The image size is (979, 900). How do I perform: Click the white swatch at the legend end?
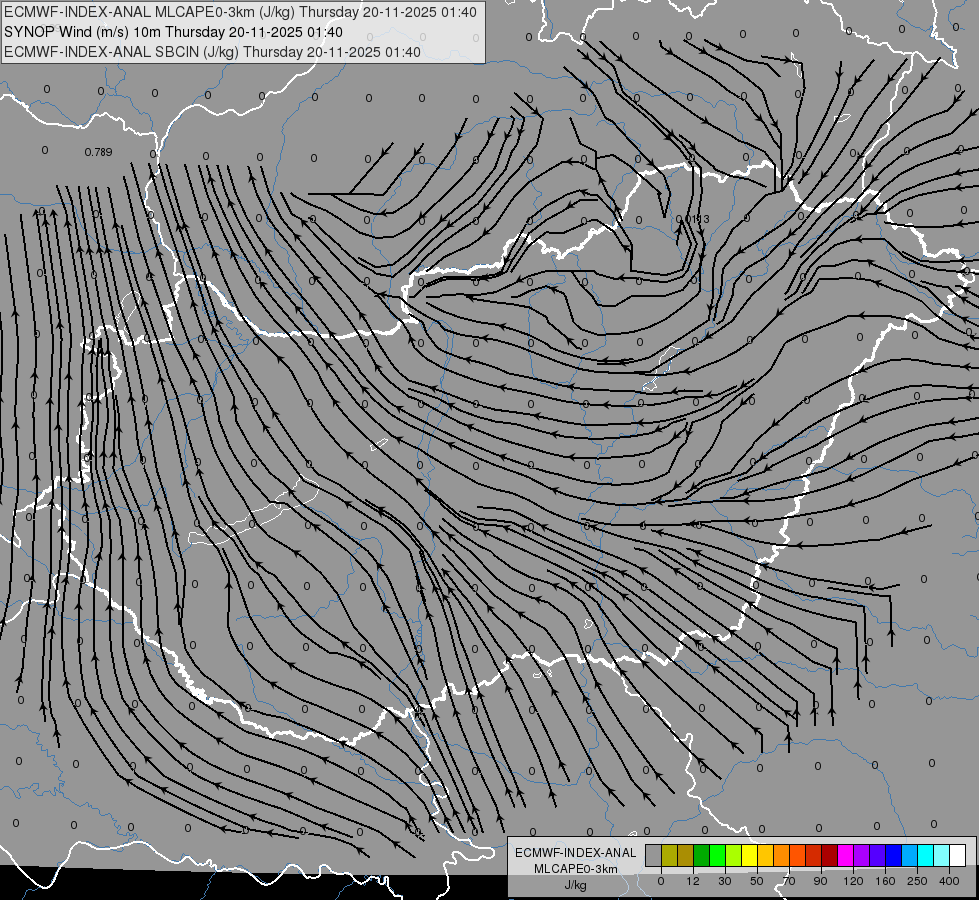958,855
